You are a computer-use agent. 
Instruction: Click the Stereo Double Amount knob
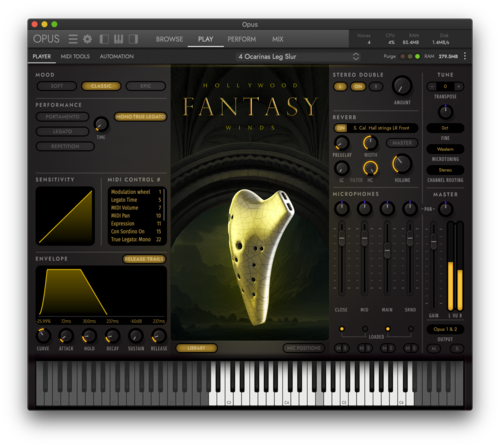point(402,86)
